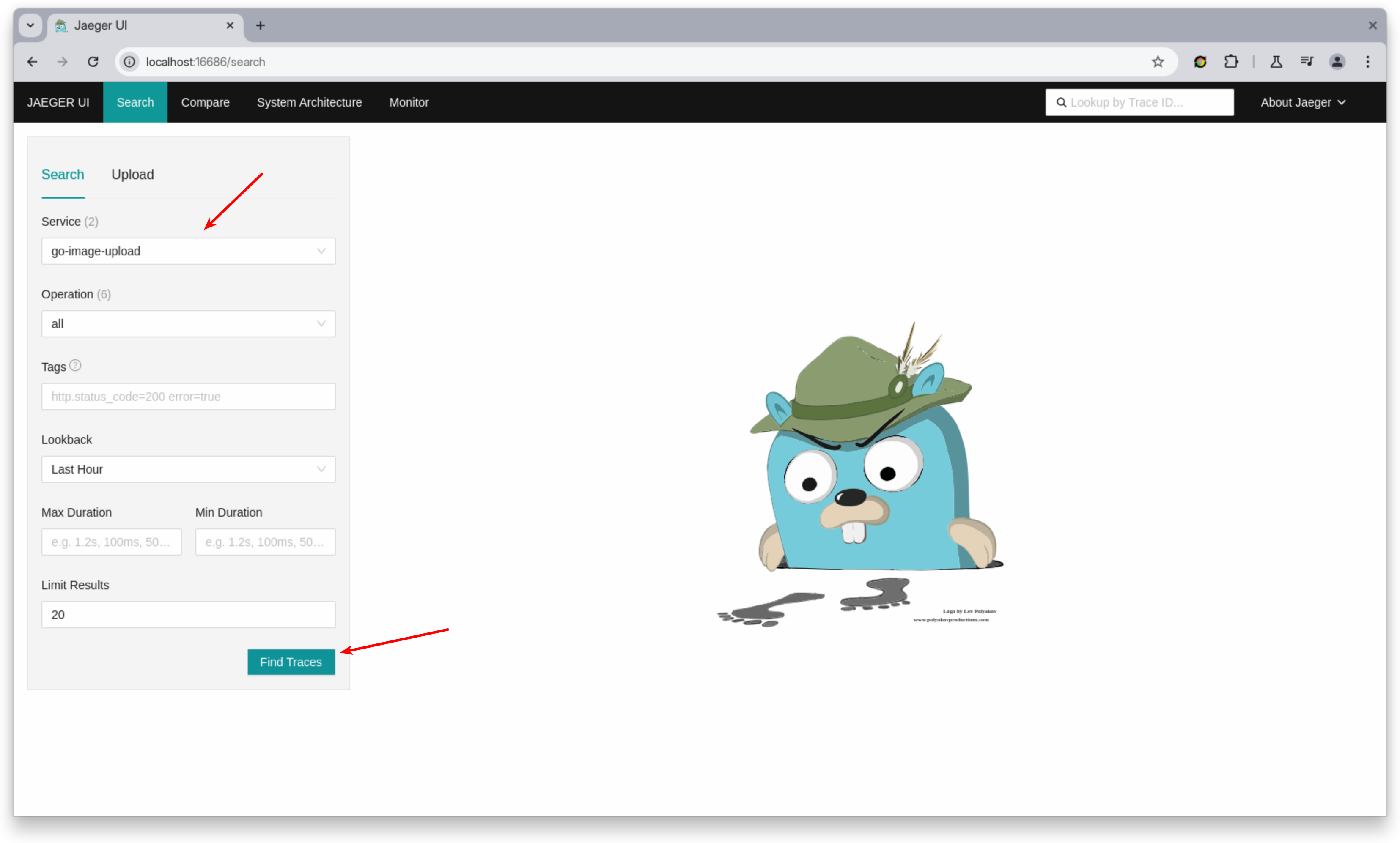Open the Lookback dropdown showing Last Hour
1400x843 pixels.
pos(188,469)
